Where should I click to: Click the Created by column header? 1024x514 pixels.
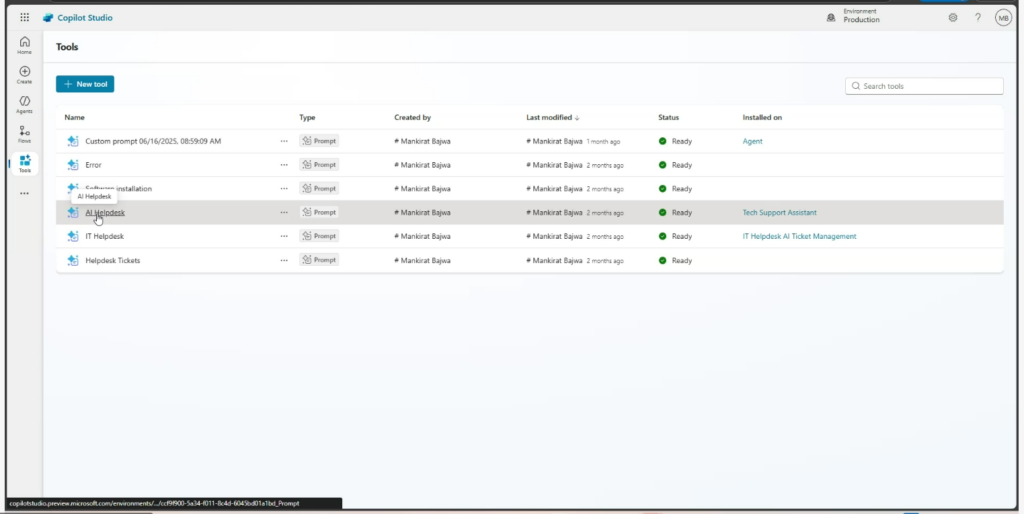click(412, 118)
